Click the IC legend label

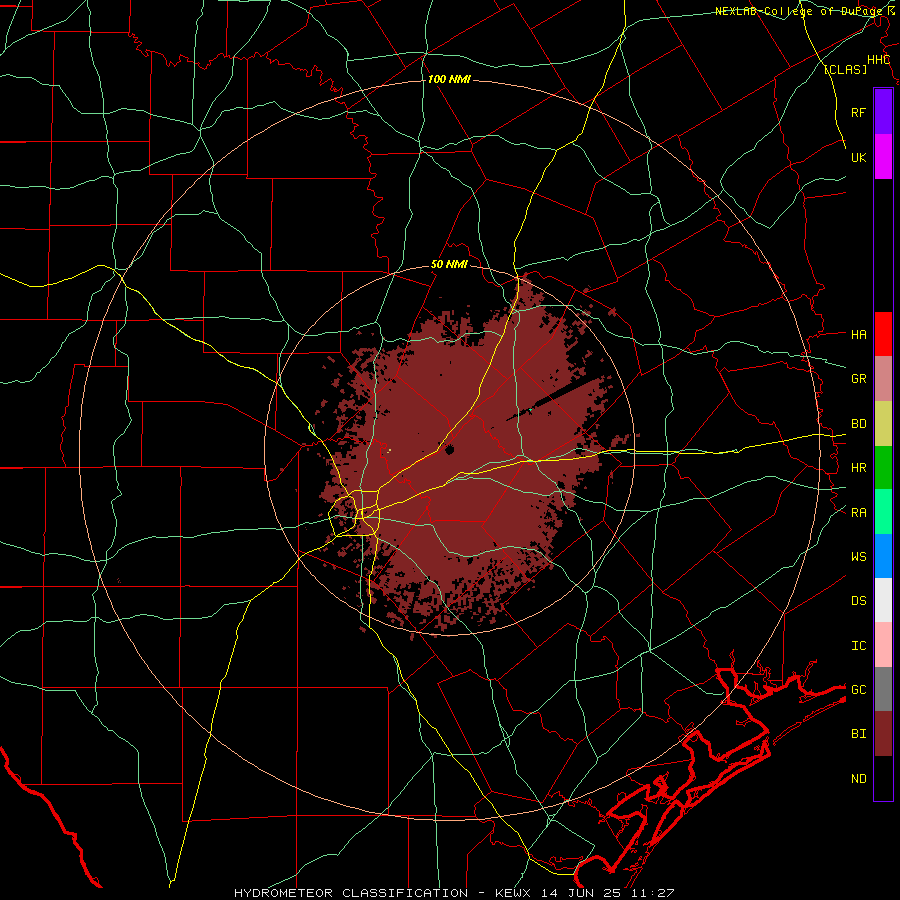tap(858, 646)
